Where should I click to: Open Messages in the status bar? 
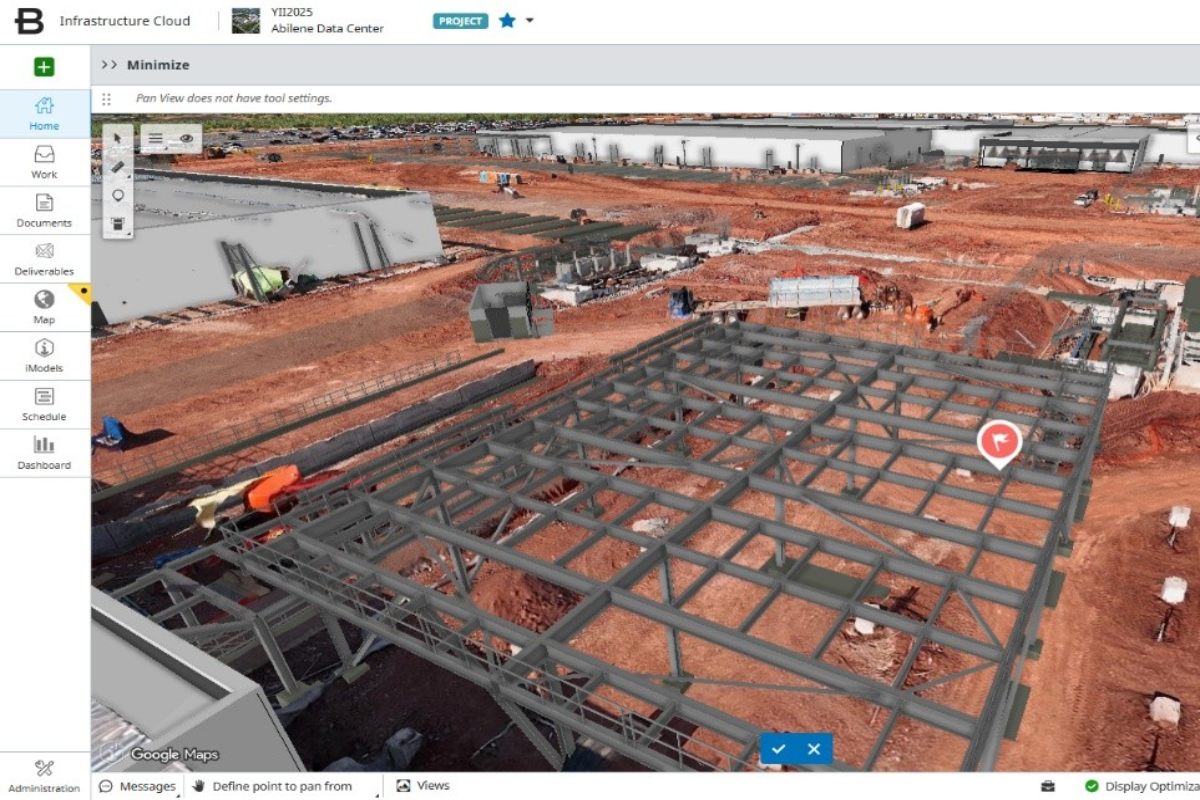(137, 786)
